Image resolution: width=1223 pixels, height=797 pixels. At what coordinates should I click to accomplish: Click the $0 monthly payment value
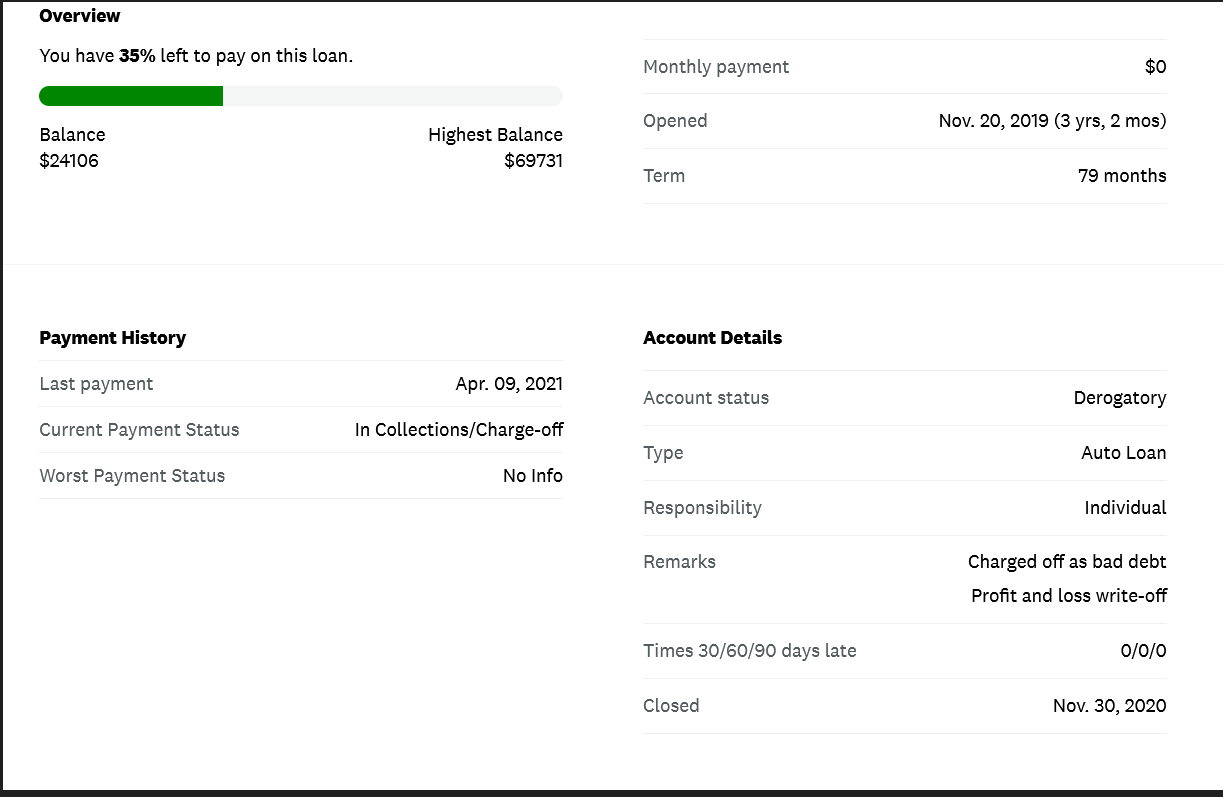pyautogui.click(x=1155, y=67)
